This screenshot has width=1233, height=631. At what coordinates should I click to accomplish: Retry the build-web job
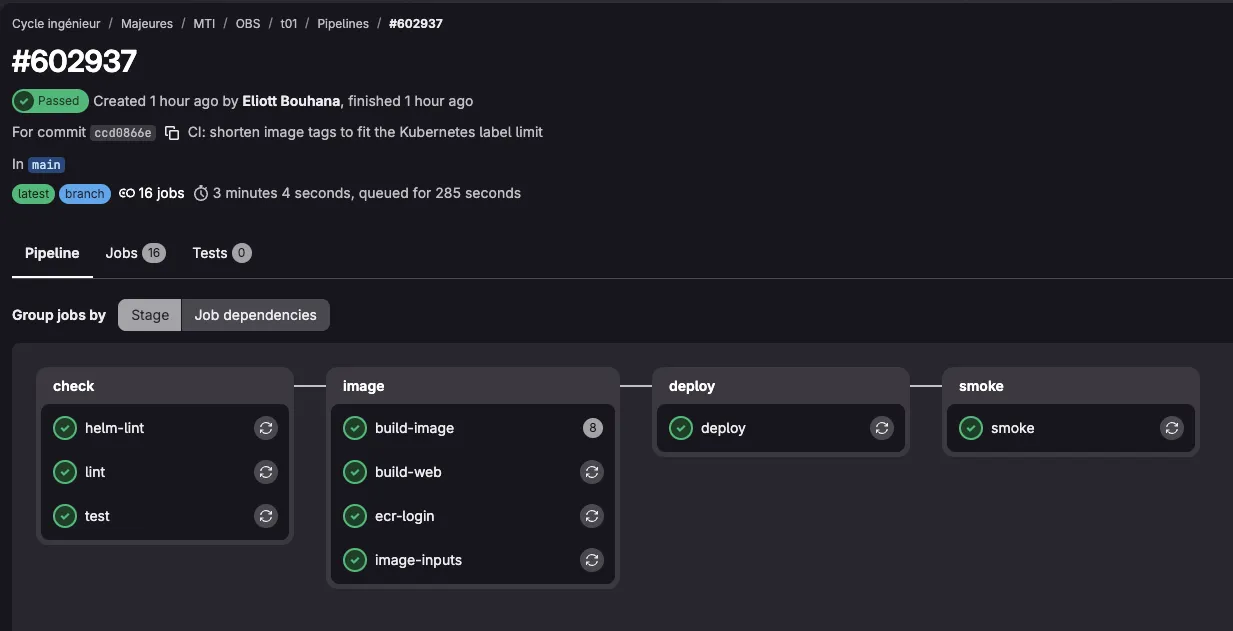pos(592,472)
